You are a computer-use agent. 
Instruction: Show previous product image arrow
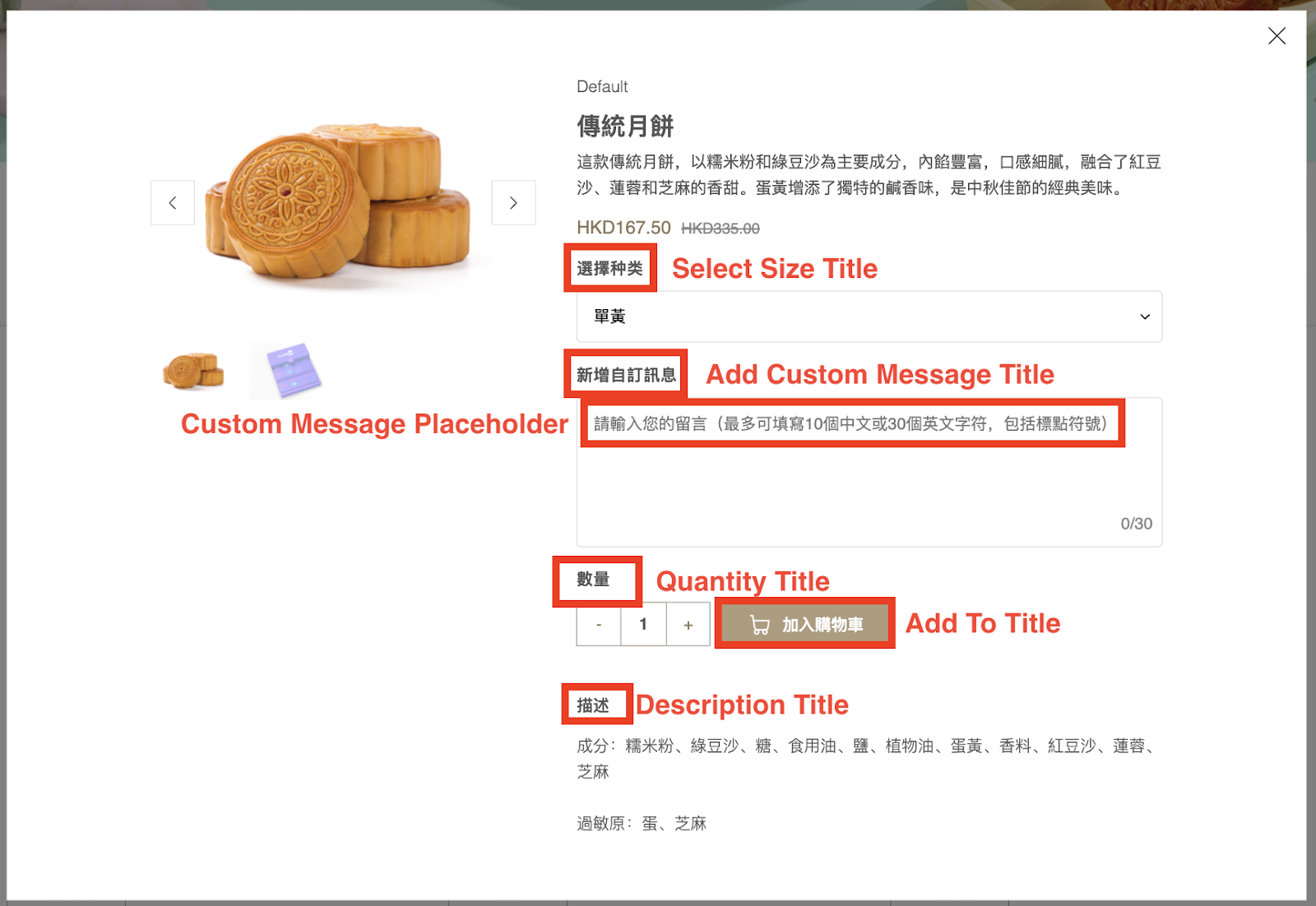(x=173, y=202)
